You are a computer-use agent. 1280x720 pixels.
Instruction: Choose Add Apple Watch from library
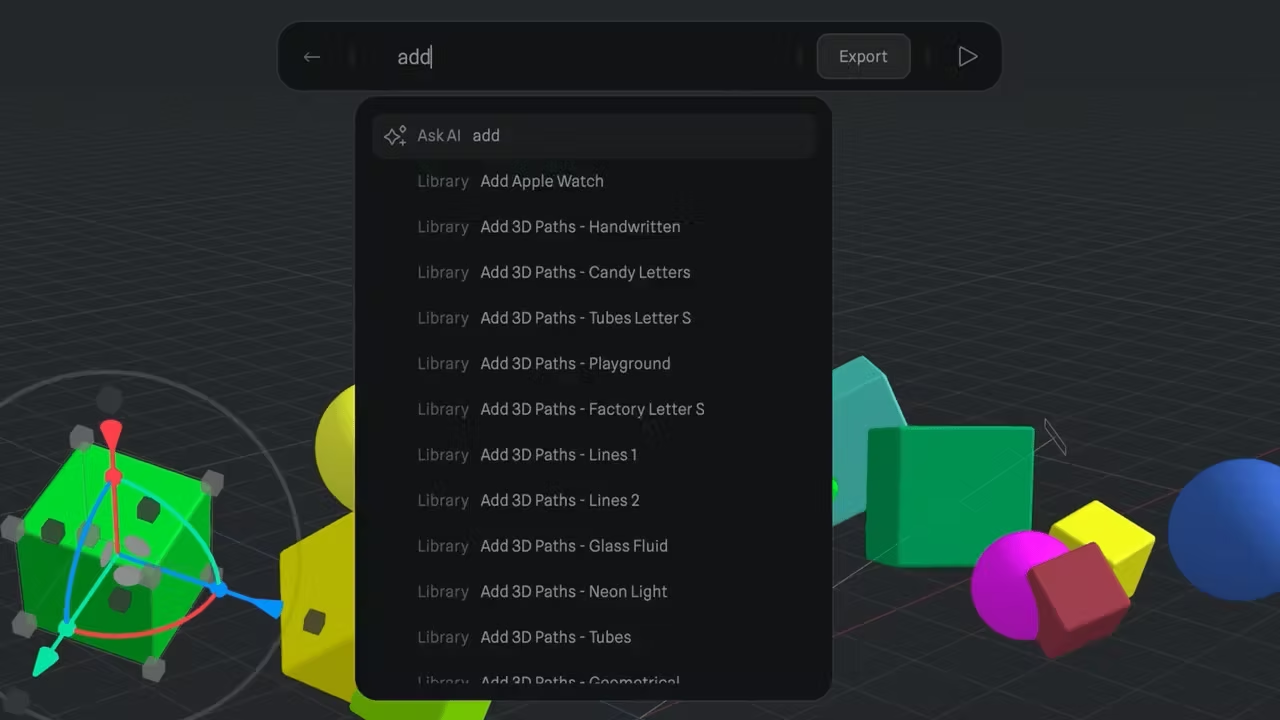click(x=541, y=182)
